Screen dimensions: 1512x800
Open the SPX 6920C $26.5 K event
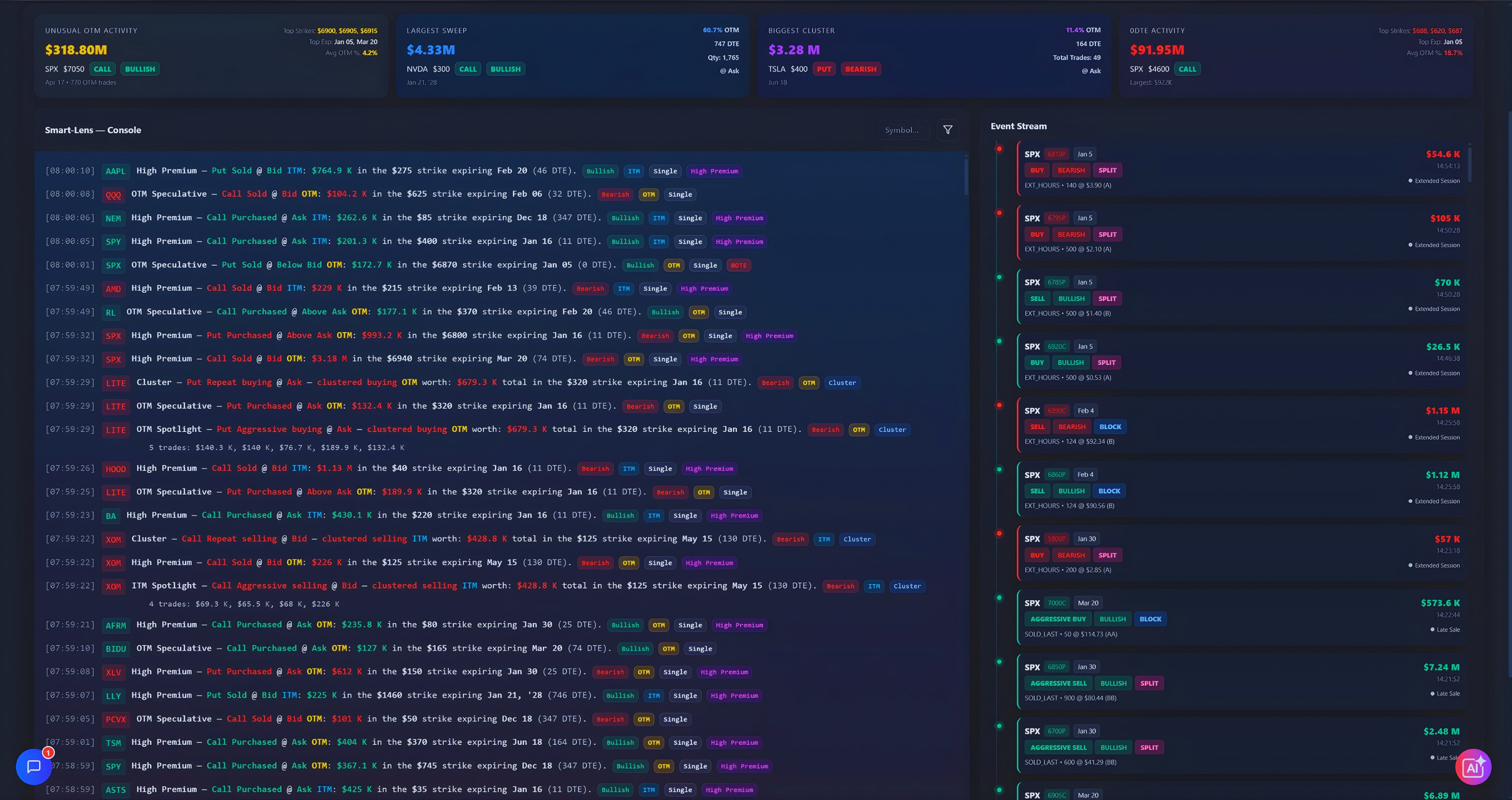(x=1241, y=361)
